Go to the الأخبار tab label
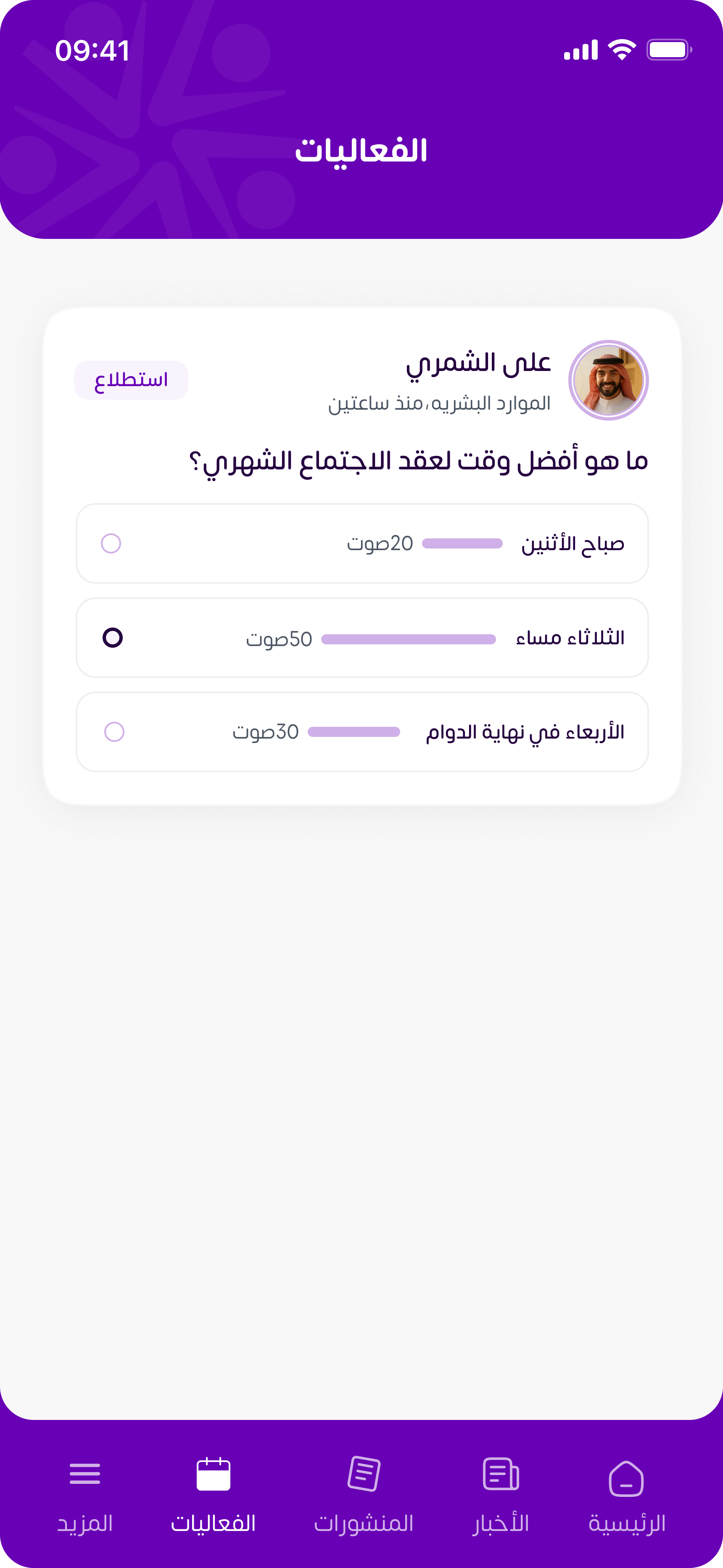This screenshot has width=723, height=1568. click(x=501, y=1523)
